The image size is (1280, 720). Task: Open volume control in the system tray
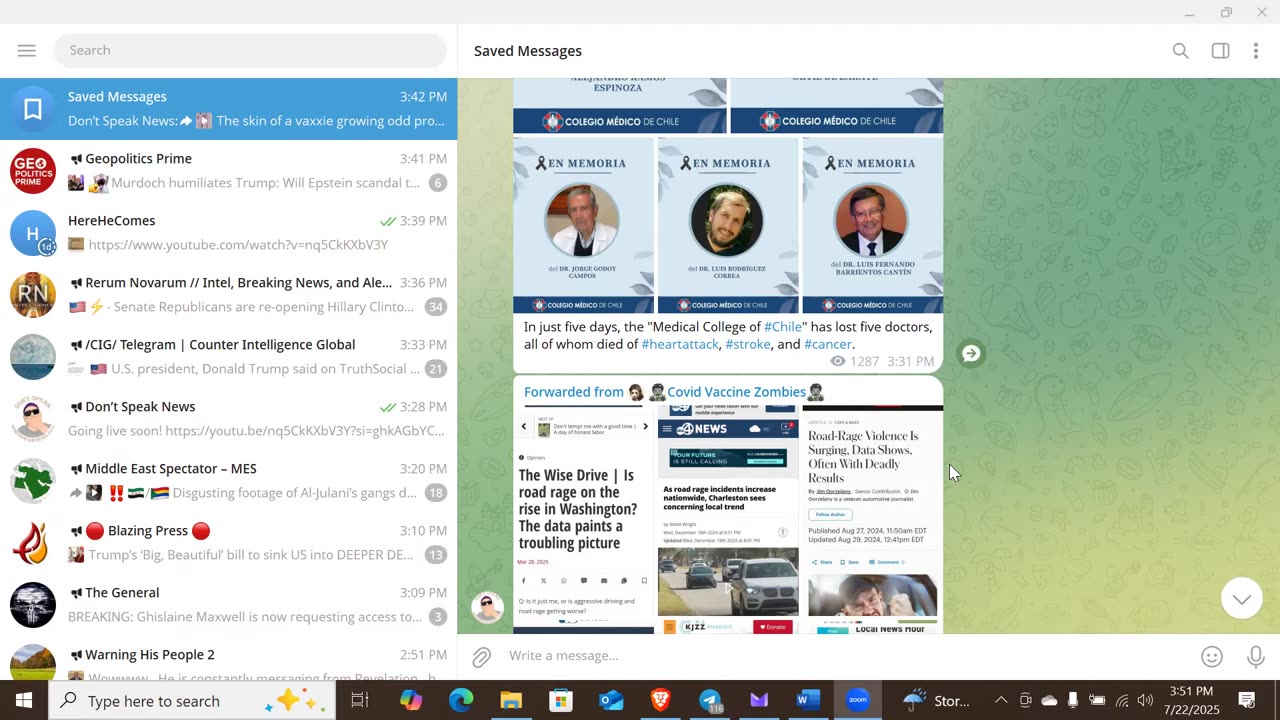tap(1145, 700)
